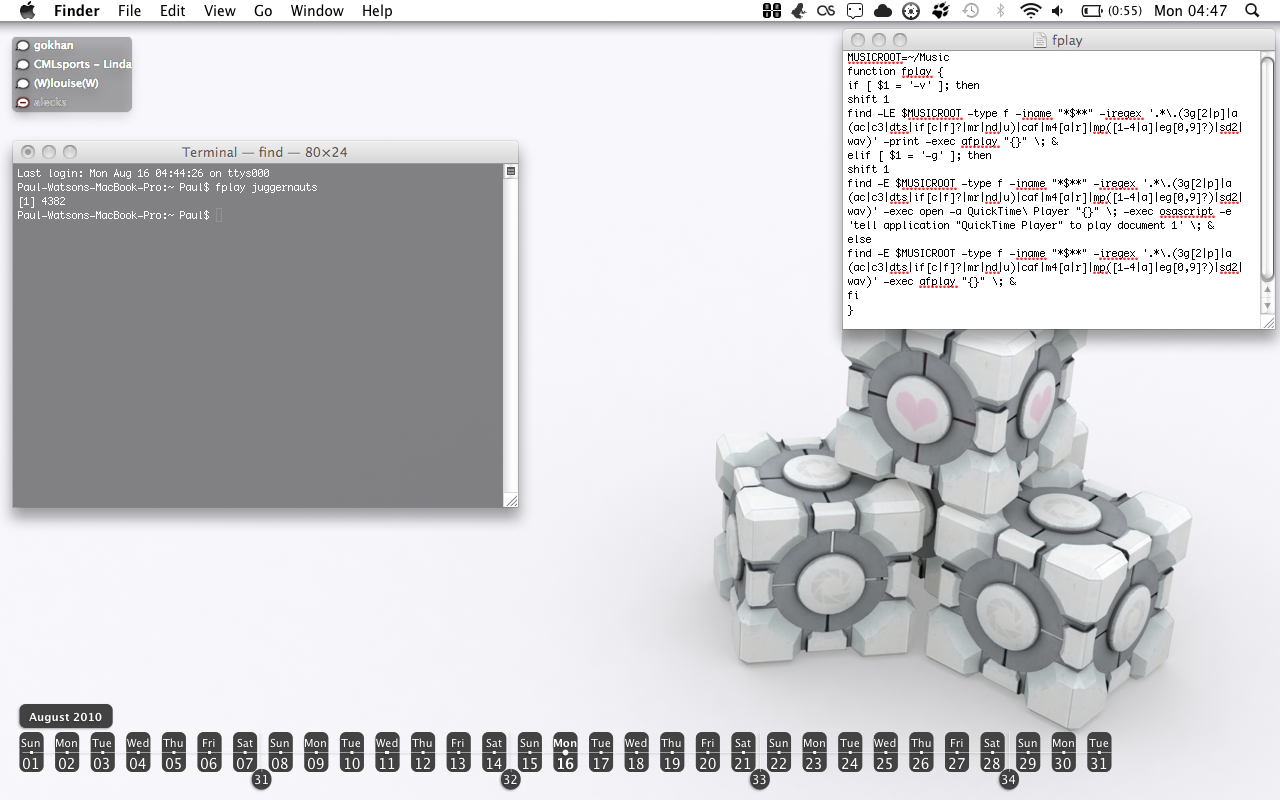Click the volume speaker icon

(x=1058, y=11)
